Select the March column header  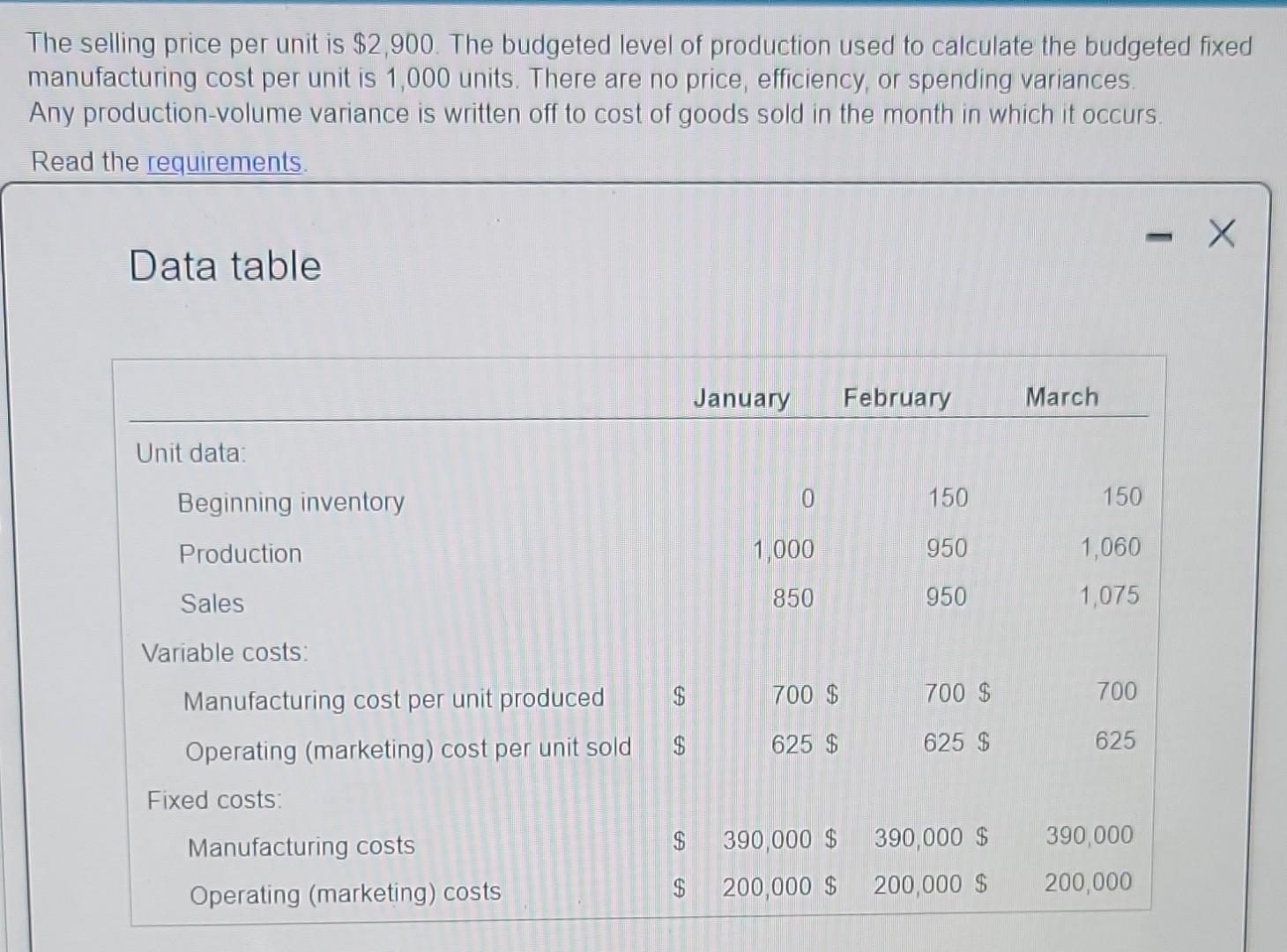(1060, 397)
